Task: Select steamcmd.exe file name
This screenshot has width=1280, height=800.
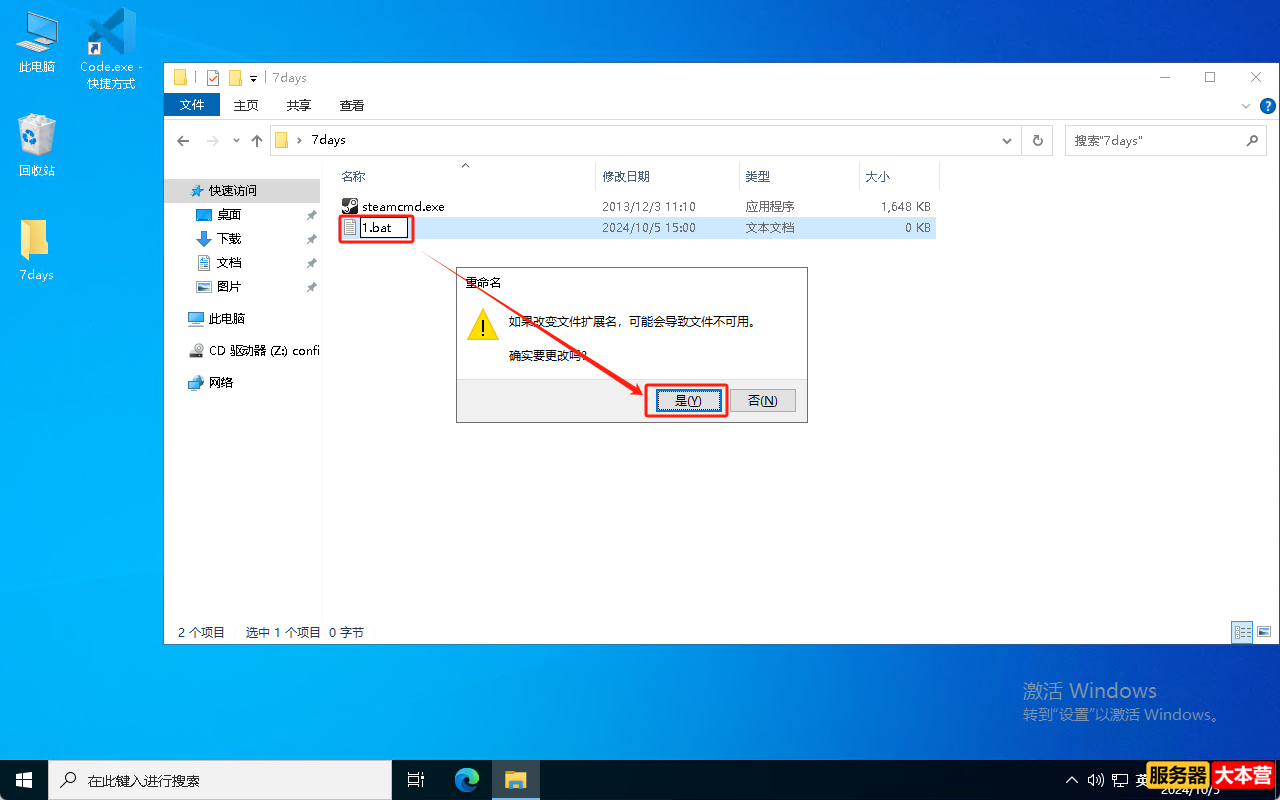Action: 403,207
